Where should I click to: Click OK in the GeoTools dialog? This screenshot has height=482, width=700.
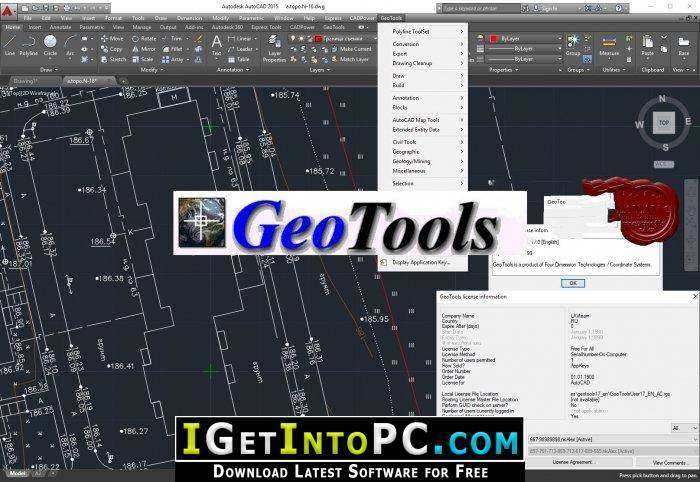coord(573,283)
